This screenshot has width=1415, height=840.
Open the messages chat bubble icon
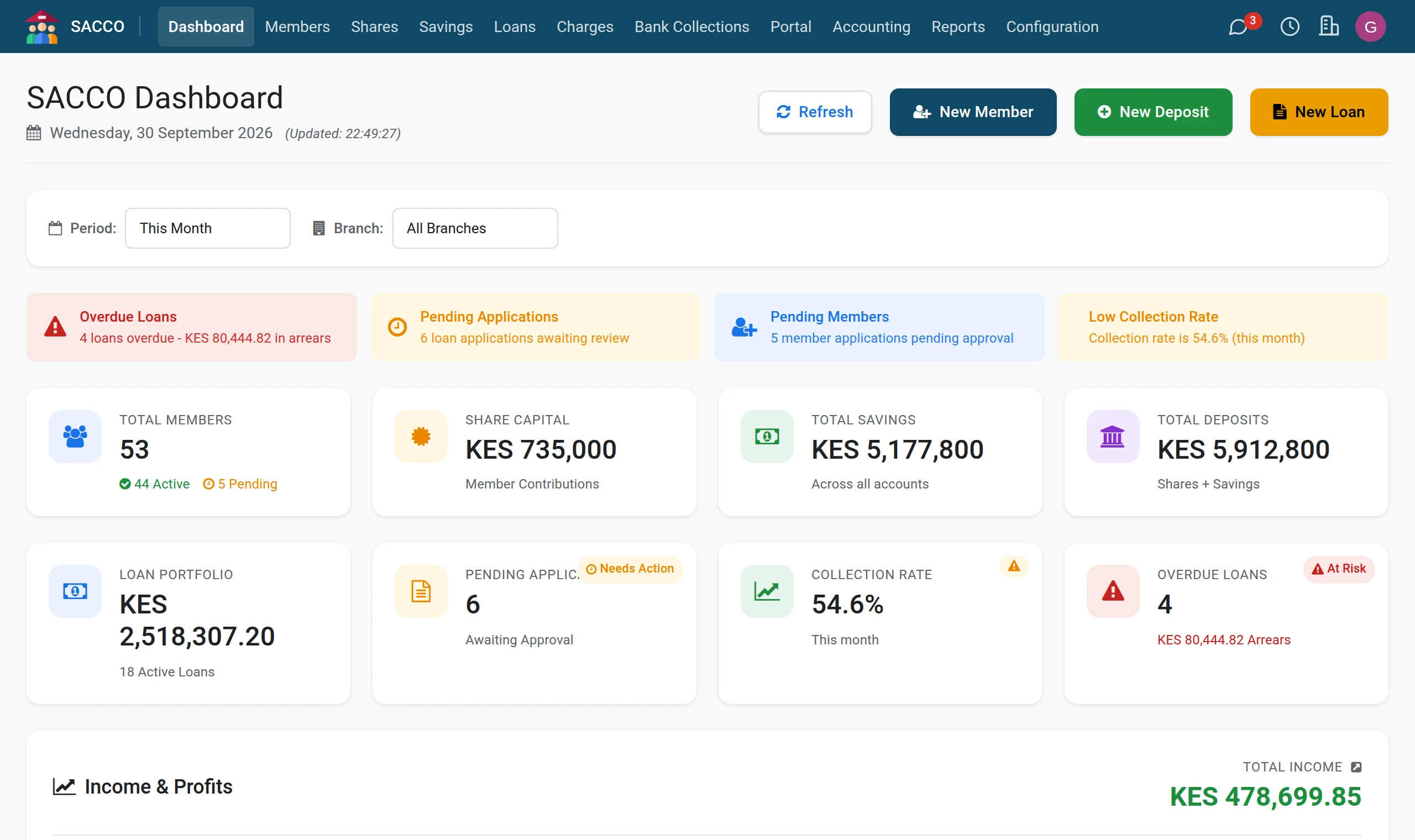click(1239, 27)
